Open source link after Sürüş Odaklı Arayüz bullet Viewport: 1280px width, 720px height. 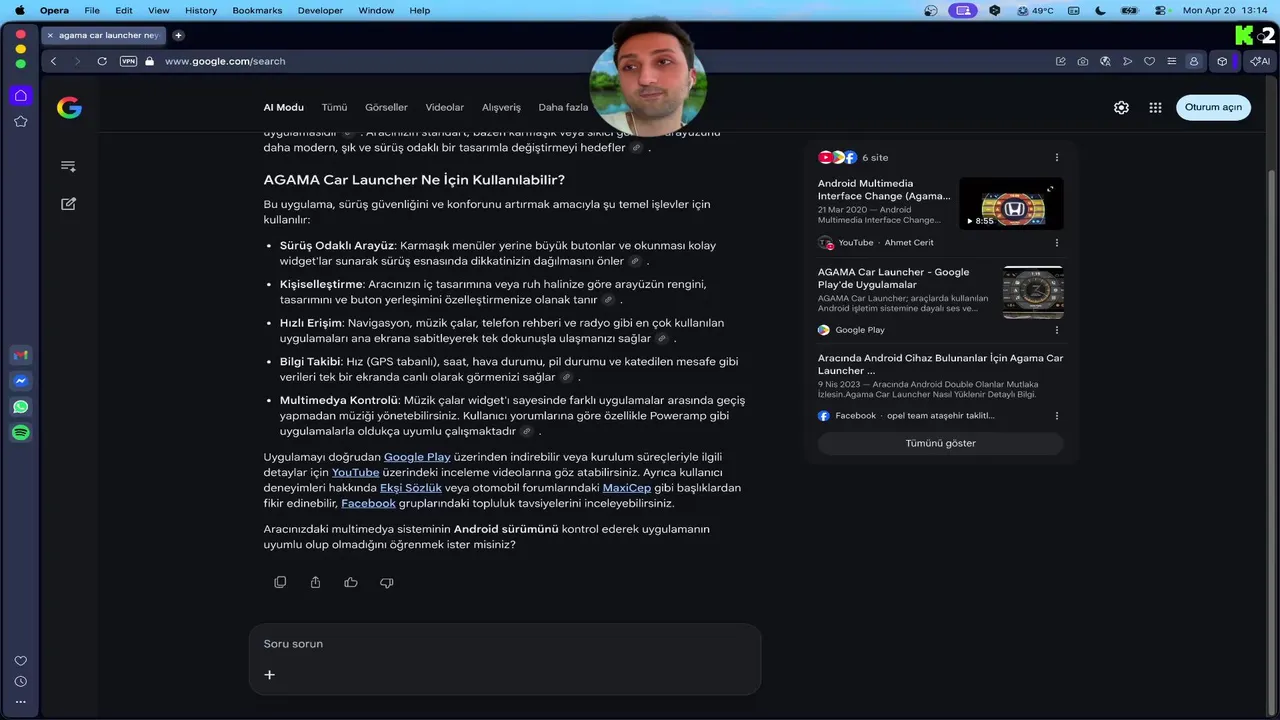[634, 261]
